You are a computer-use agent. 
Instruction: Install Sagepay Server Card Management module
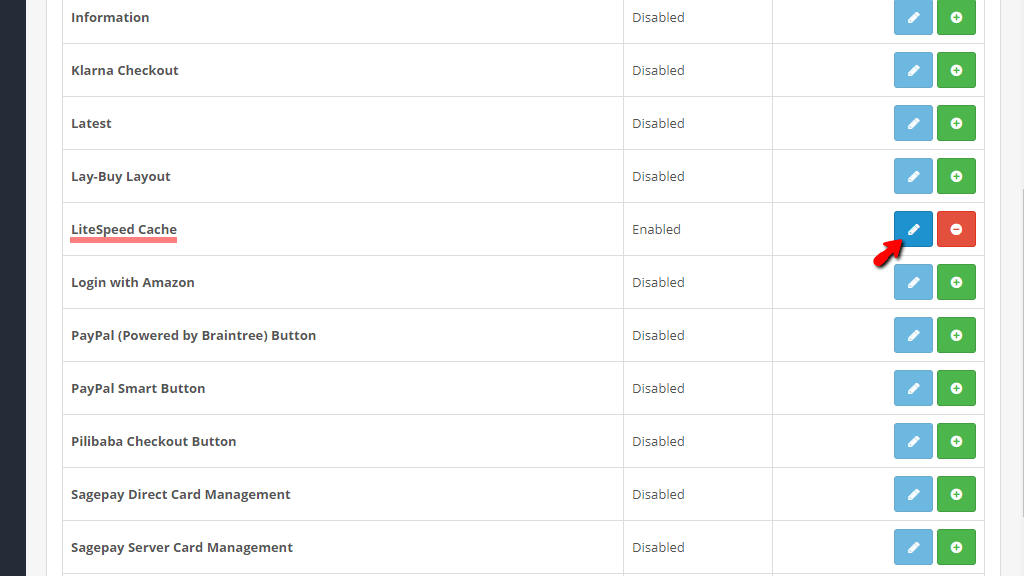click(956, 547)
